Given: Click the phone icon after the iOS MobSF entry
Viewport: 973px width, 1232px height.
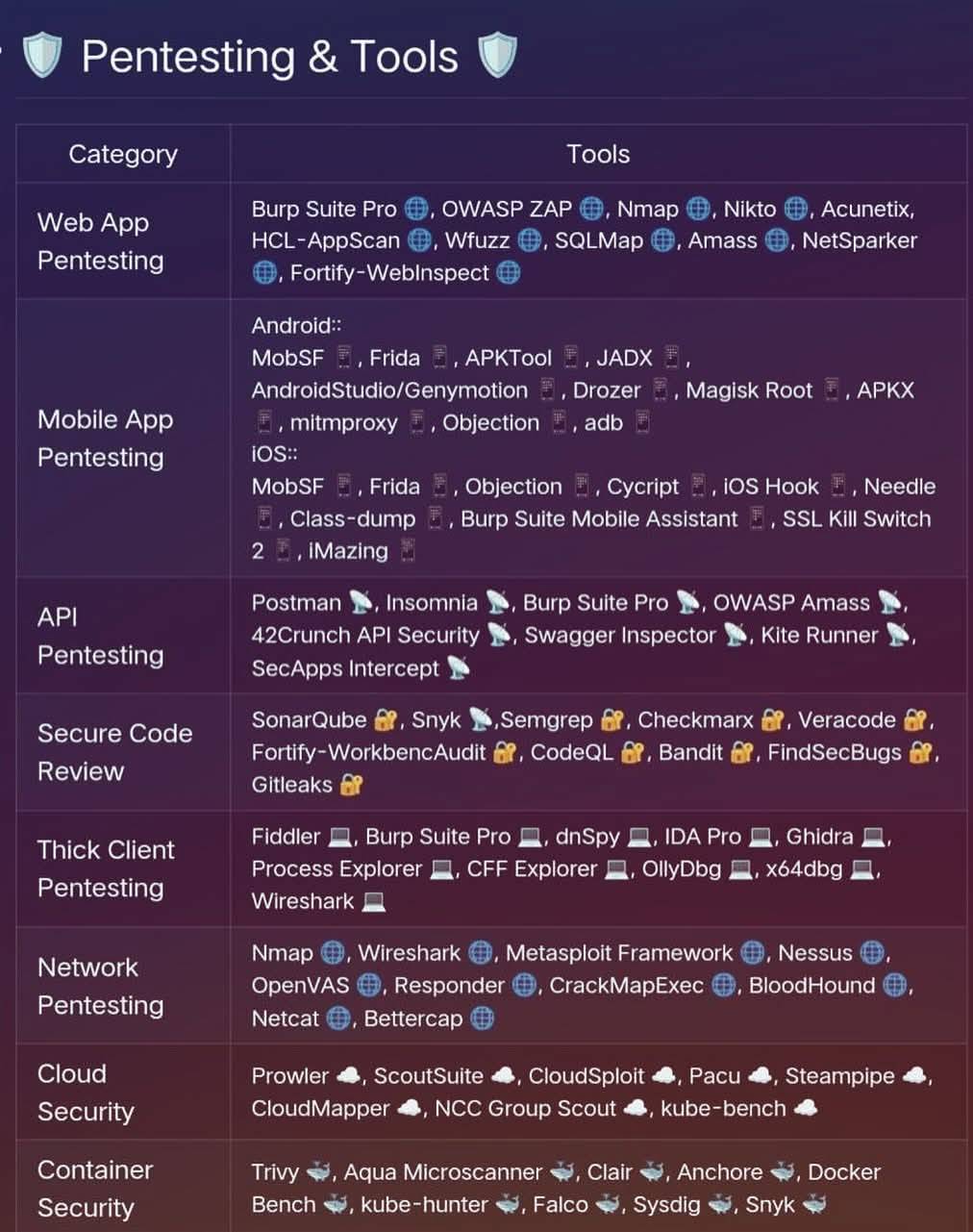Looking at the screenshot, I should (x=343, y=487).
